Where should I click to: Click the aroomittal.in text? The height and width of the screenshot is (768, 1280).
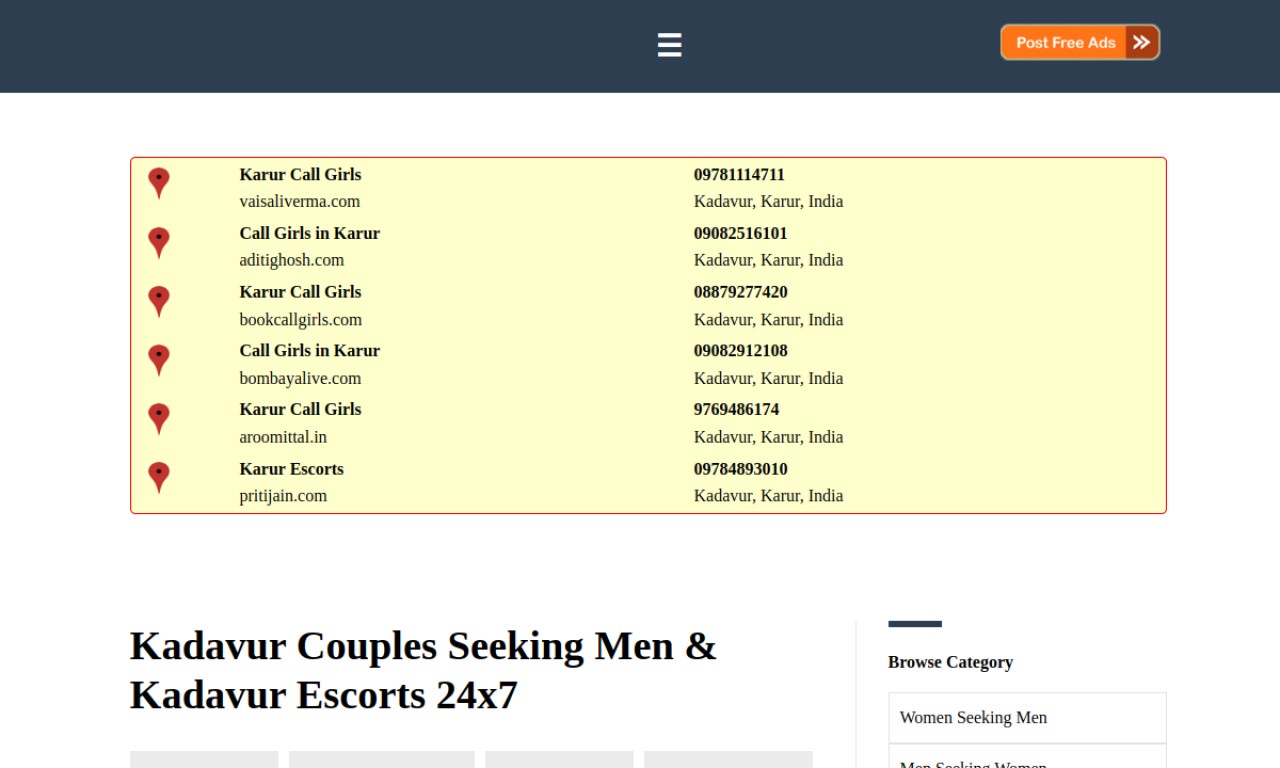pos(283,437)
